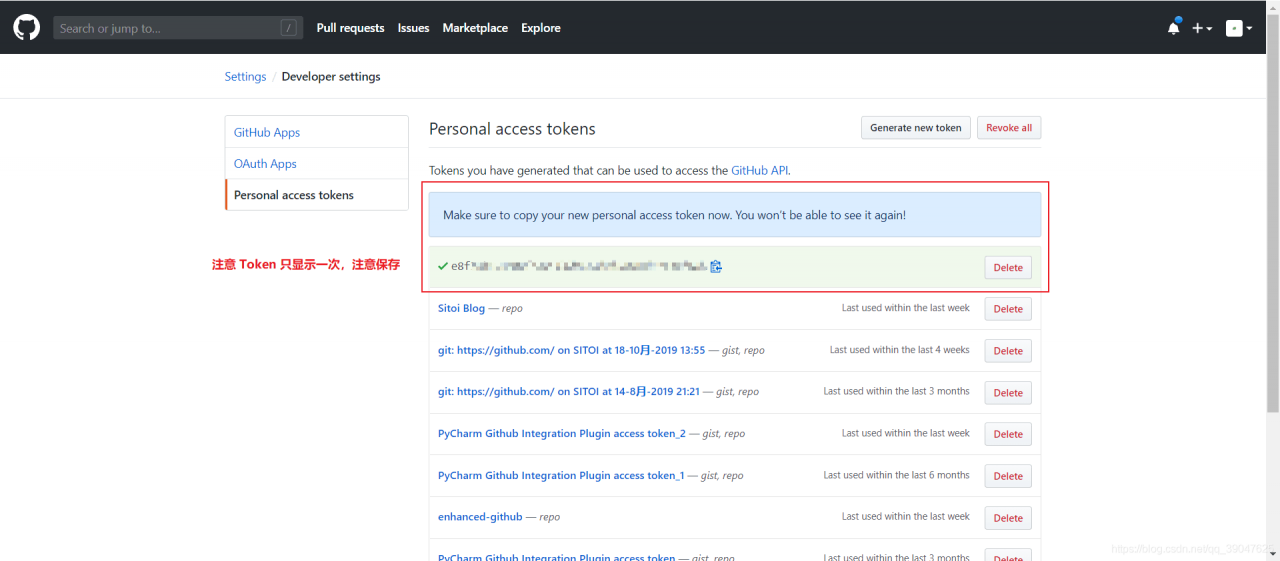
Task: Click the Generate new token button
Action: [x=916, y=128]
